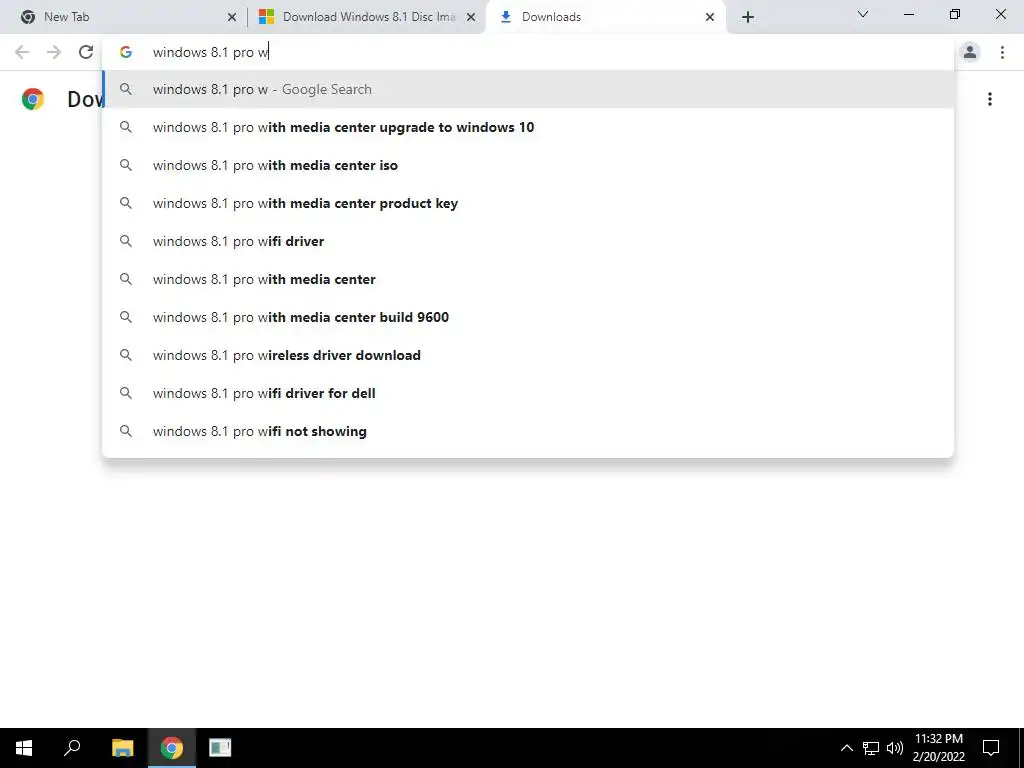Open the clock showing 11:32 PM
The image size is (1024, 768).
[938, 748]
